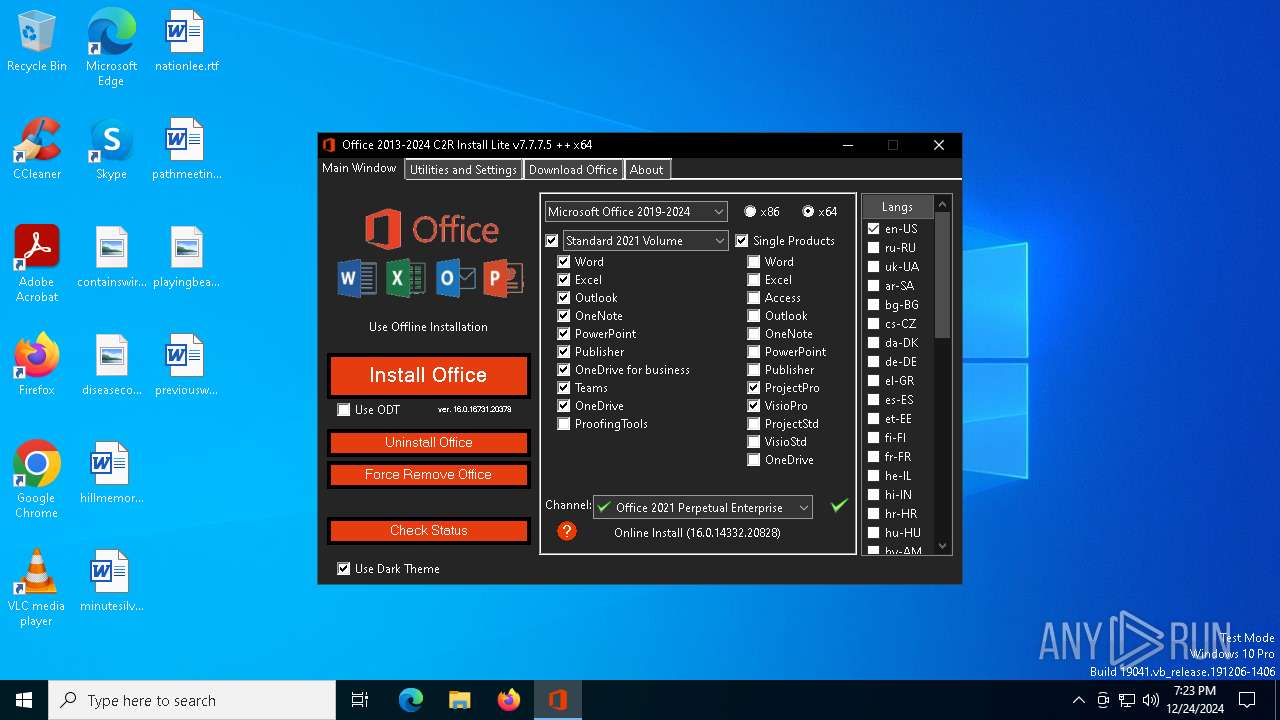Open the About tab
The image size is (1280, 720).
point(646,170)
